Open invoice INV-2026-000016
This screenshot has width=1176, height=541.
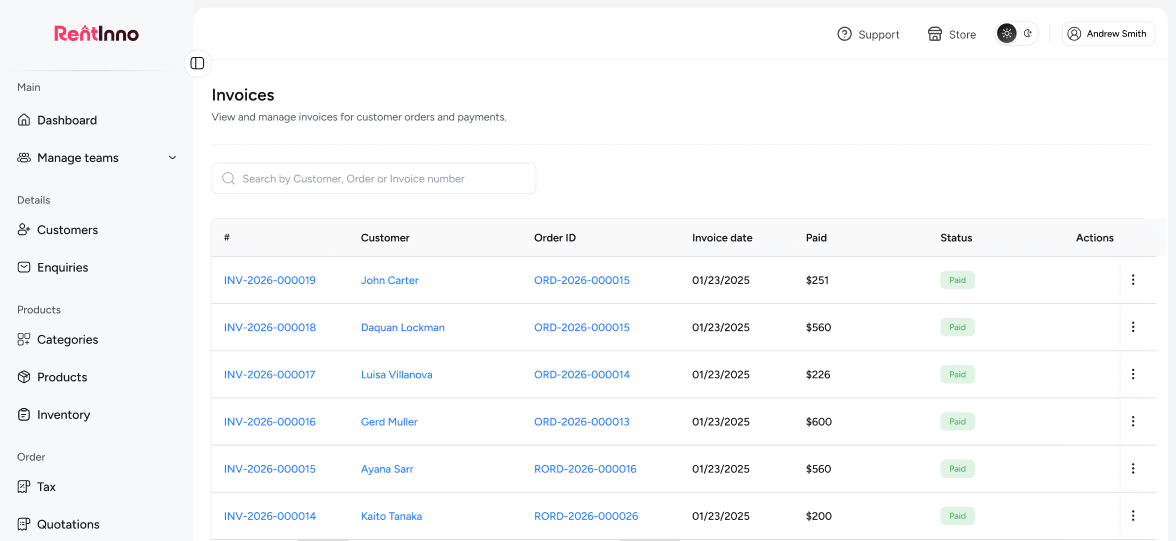pos(270,422)
